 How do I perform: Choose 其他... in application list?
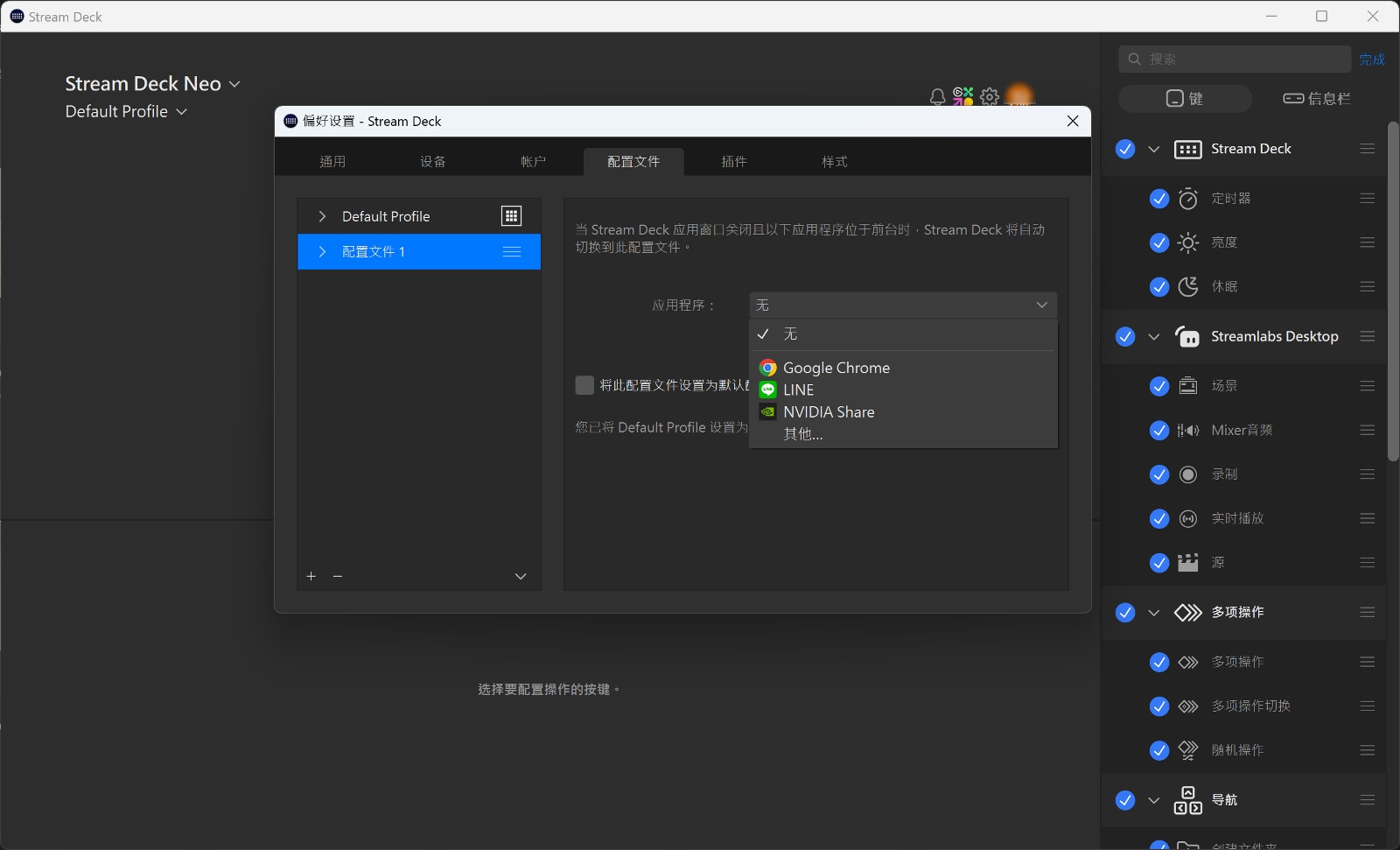(x=904, y=434)
